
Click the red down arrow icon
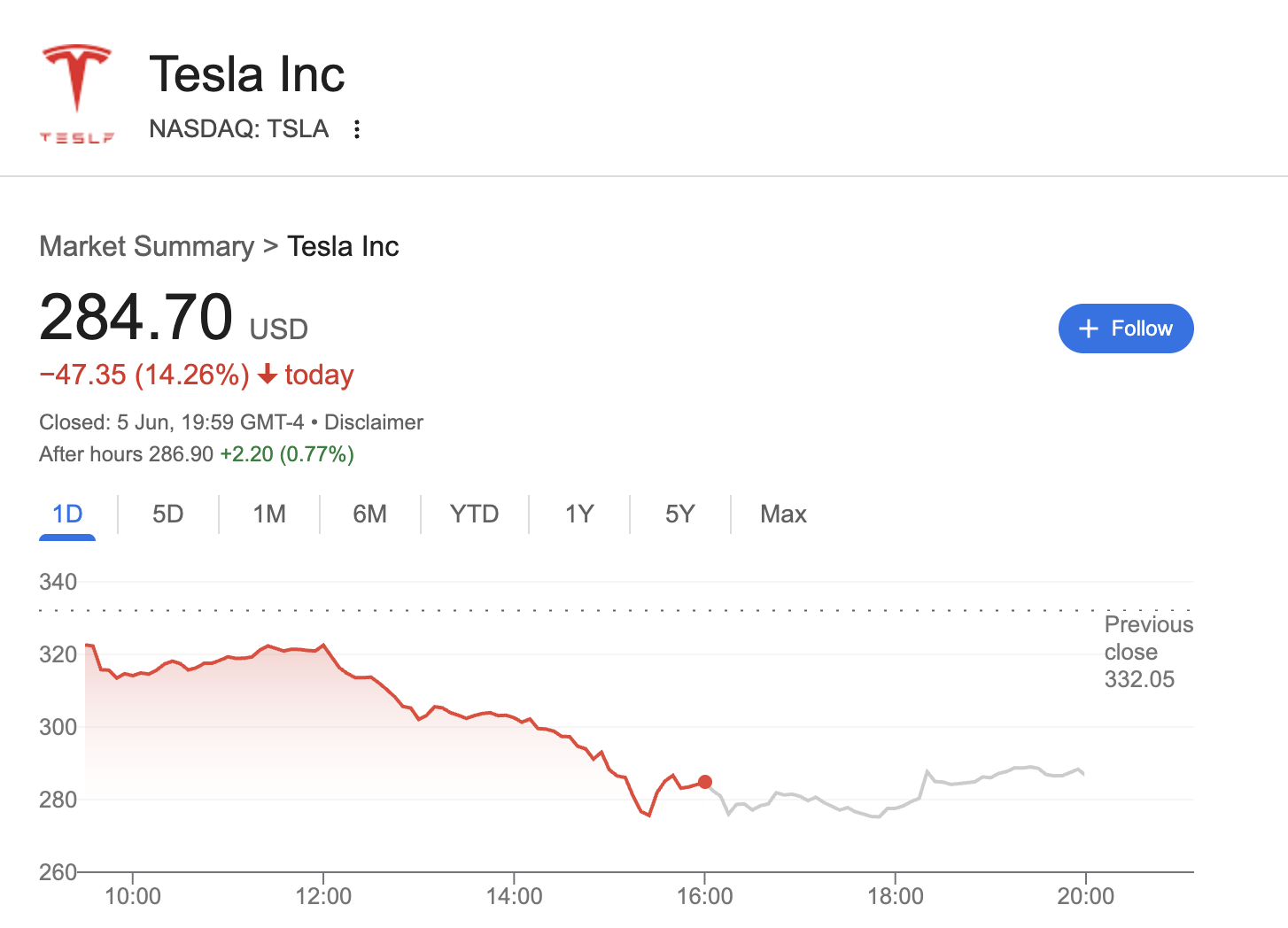click(x=268, y=375)
